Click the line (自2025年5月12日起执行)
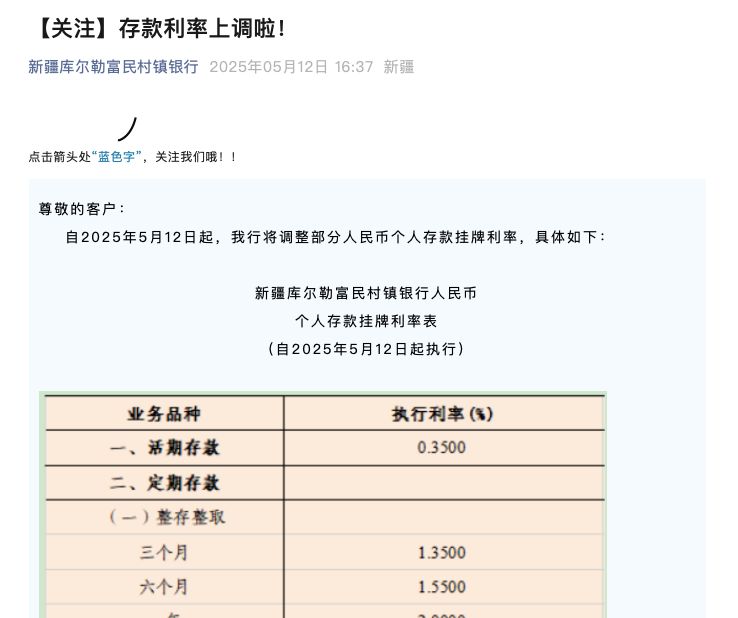Screen dimensions: 738x618 366,349
